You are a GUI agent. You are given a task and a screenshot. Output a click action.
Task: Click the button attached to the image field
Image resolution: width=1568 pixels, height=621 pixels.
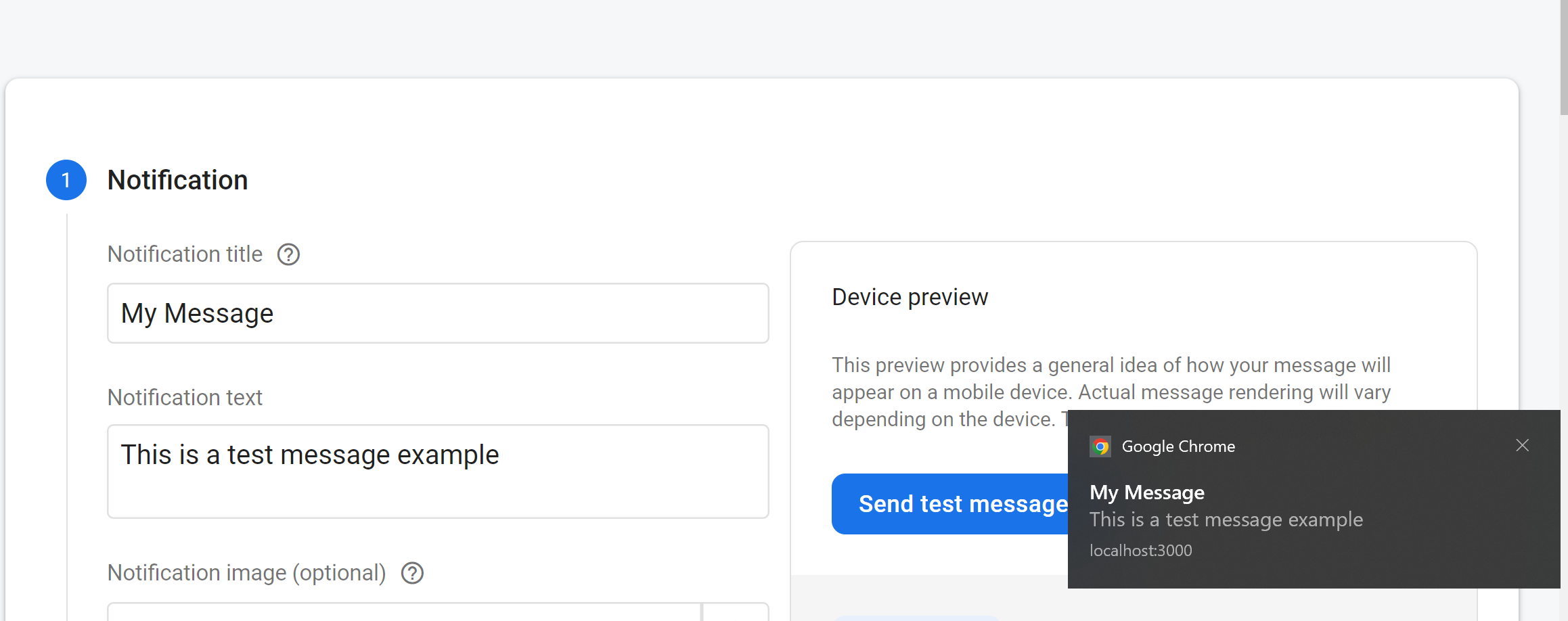tap(736, 612)
